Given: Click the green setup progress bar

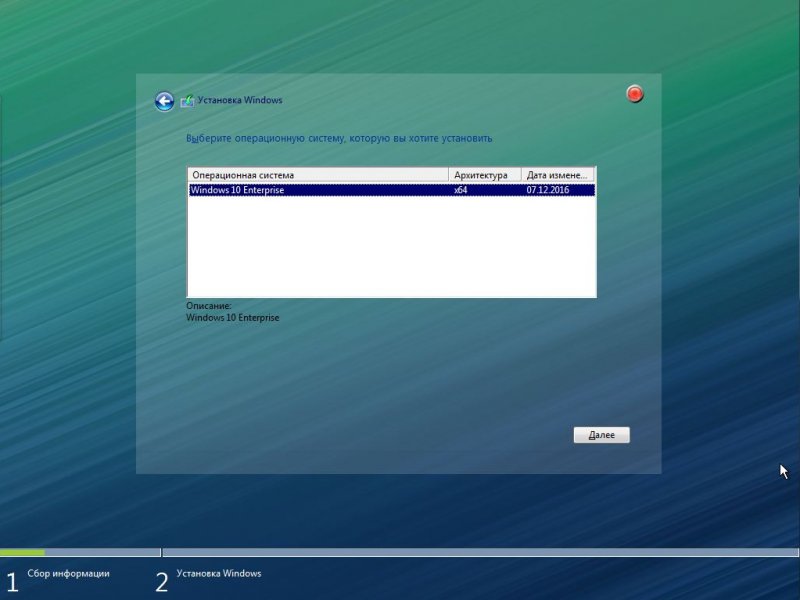Looking at the screenshot, I should coord(22,552).
